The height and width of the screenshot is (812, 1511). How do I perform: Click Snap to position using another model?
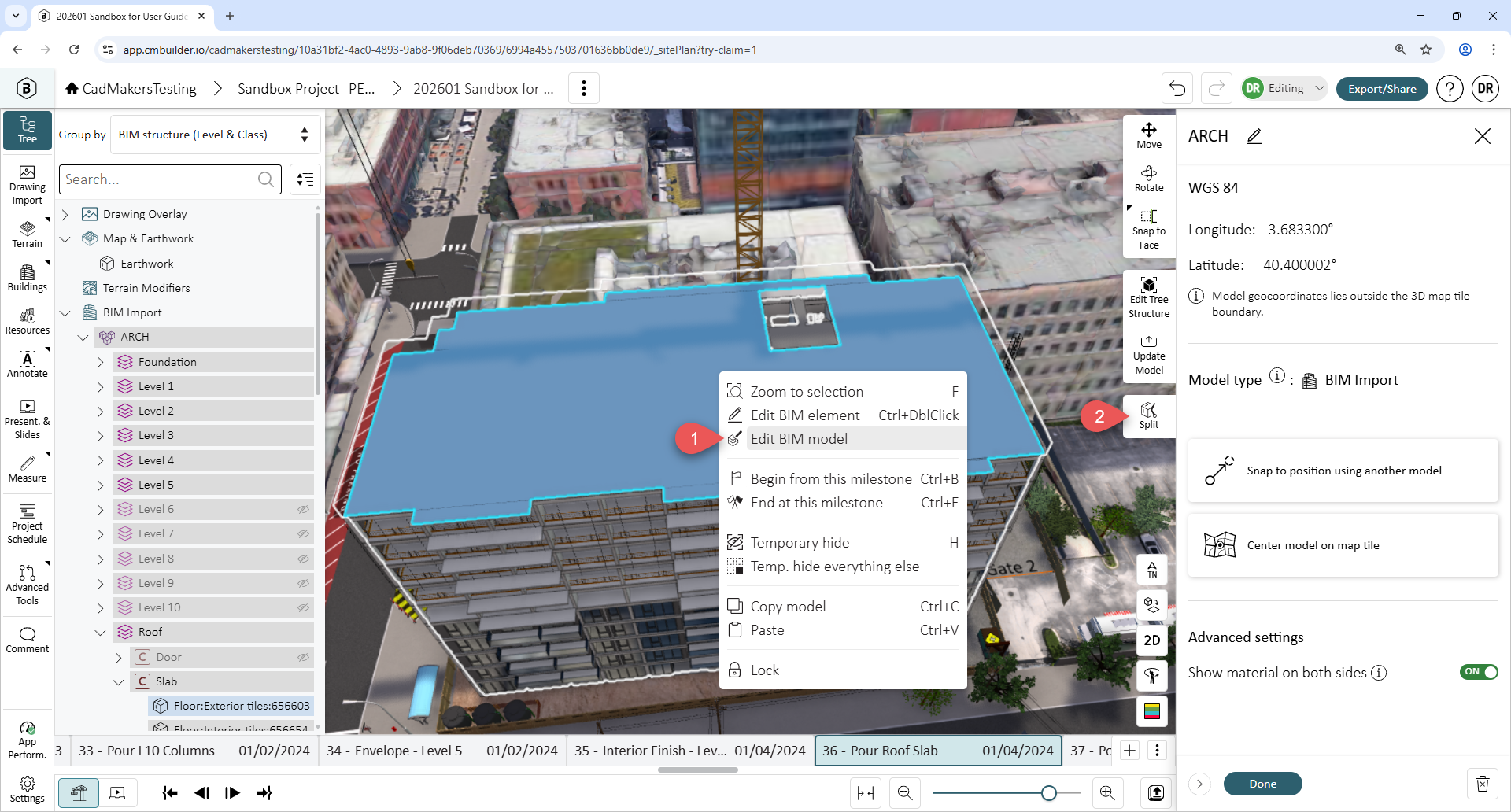click(1343, 471)
